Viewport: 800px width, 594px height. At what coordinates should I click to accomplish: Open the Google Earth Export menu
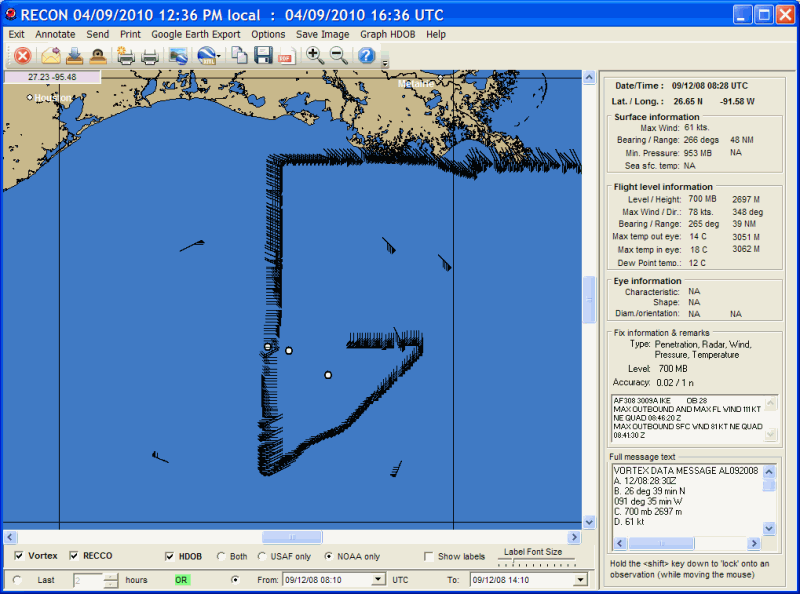(x=195, y=34)
